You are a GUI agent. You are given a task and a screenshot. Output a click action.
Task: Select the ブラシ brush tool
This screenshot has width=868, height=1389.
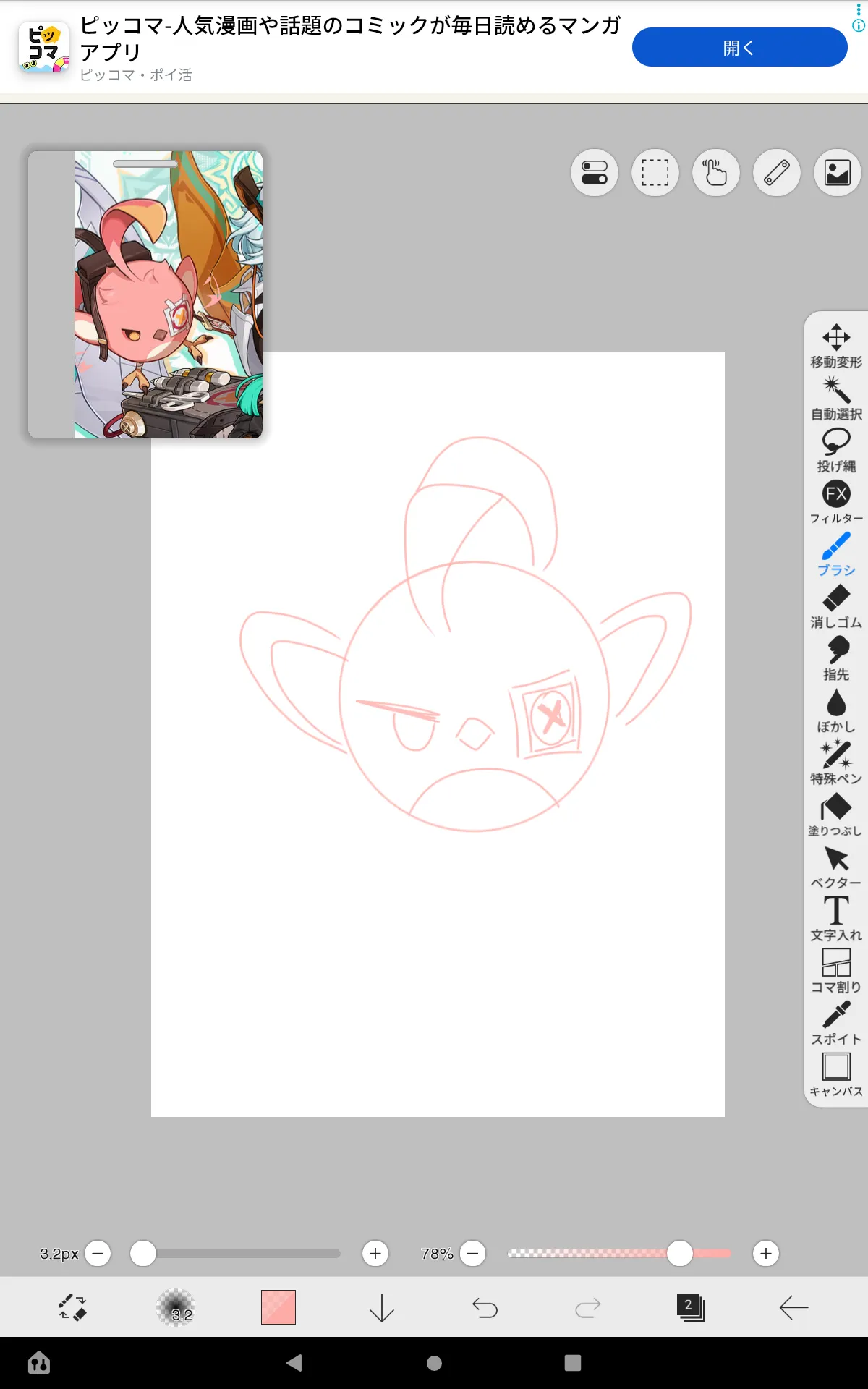coord(836,554)
